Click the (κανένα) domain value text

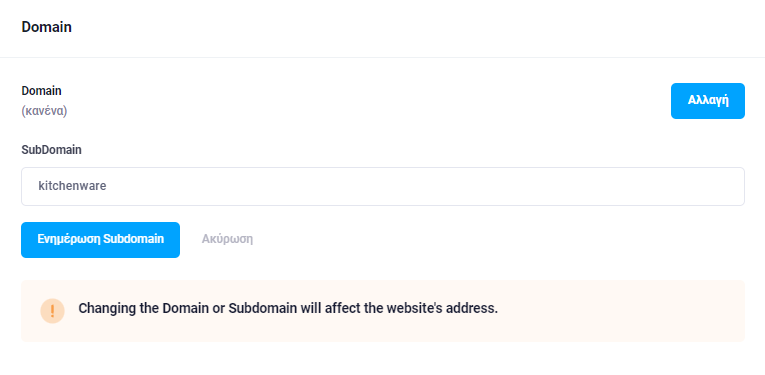coord(44,111)
